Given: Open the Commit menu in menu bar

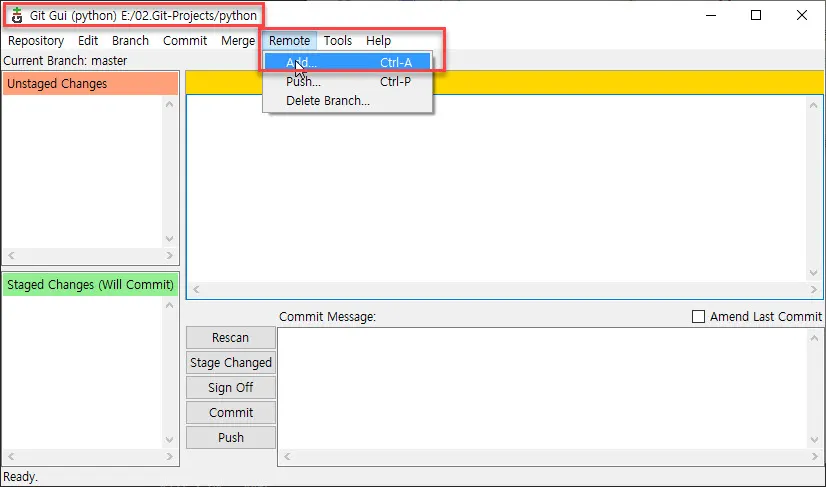Looking at the screenshot, I should (185, 41).
